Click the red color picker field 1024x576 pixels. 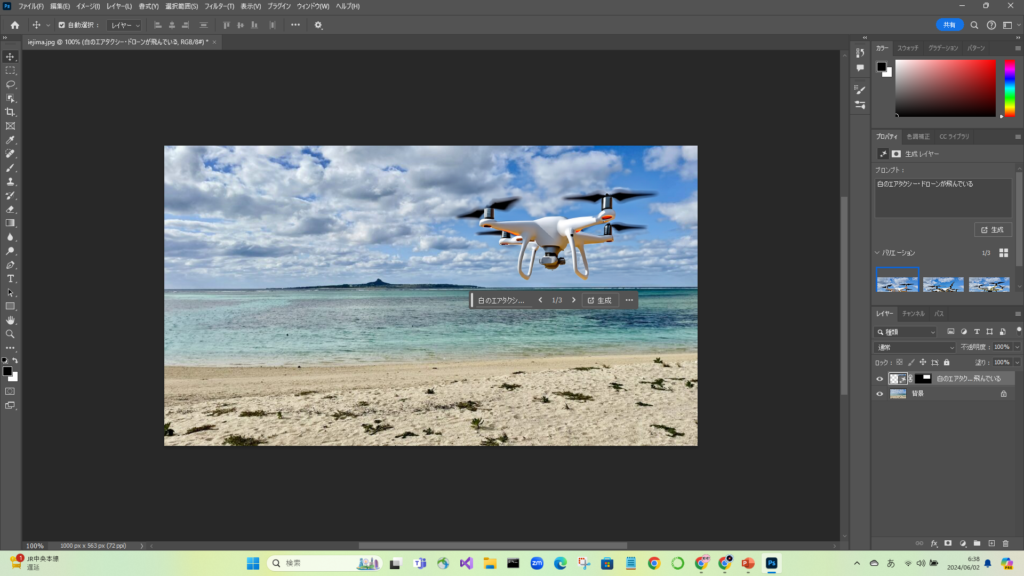[x=945, y=88]
